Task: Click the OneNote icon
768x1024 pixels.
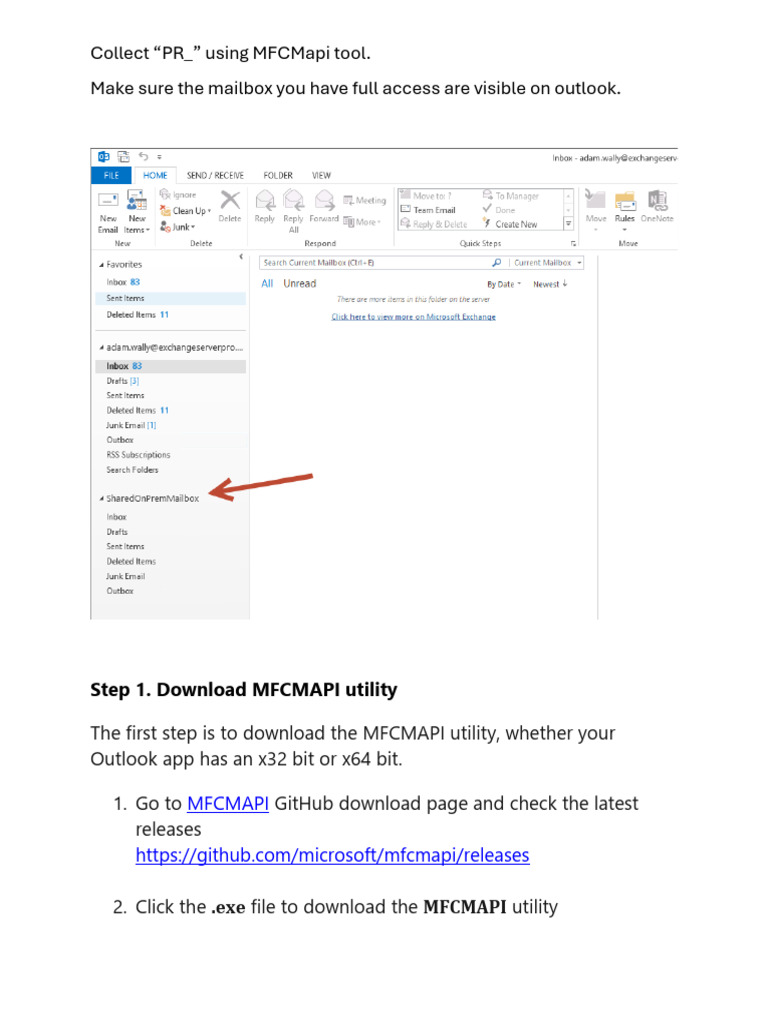Action: pos(657,199)
